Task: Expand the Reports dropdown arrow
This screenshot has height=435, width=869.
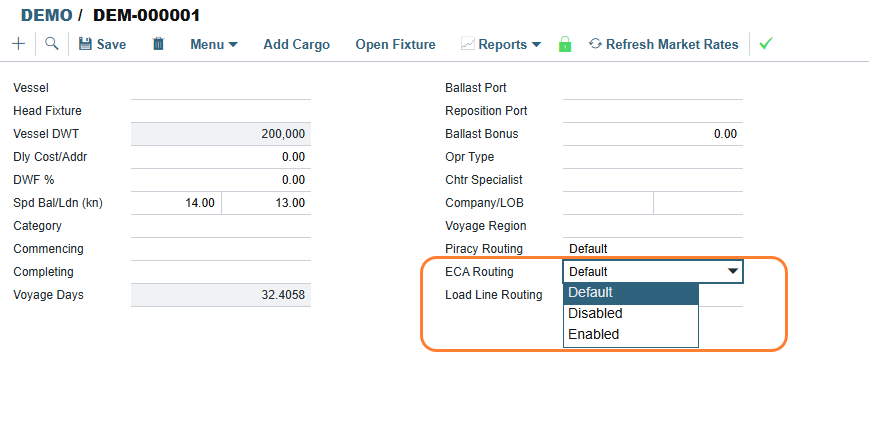Action: tap(536, 45)
